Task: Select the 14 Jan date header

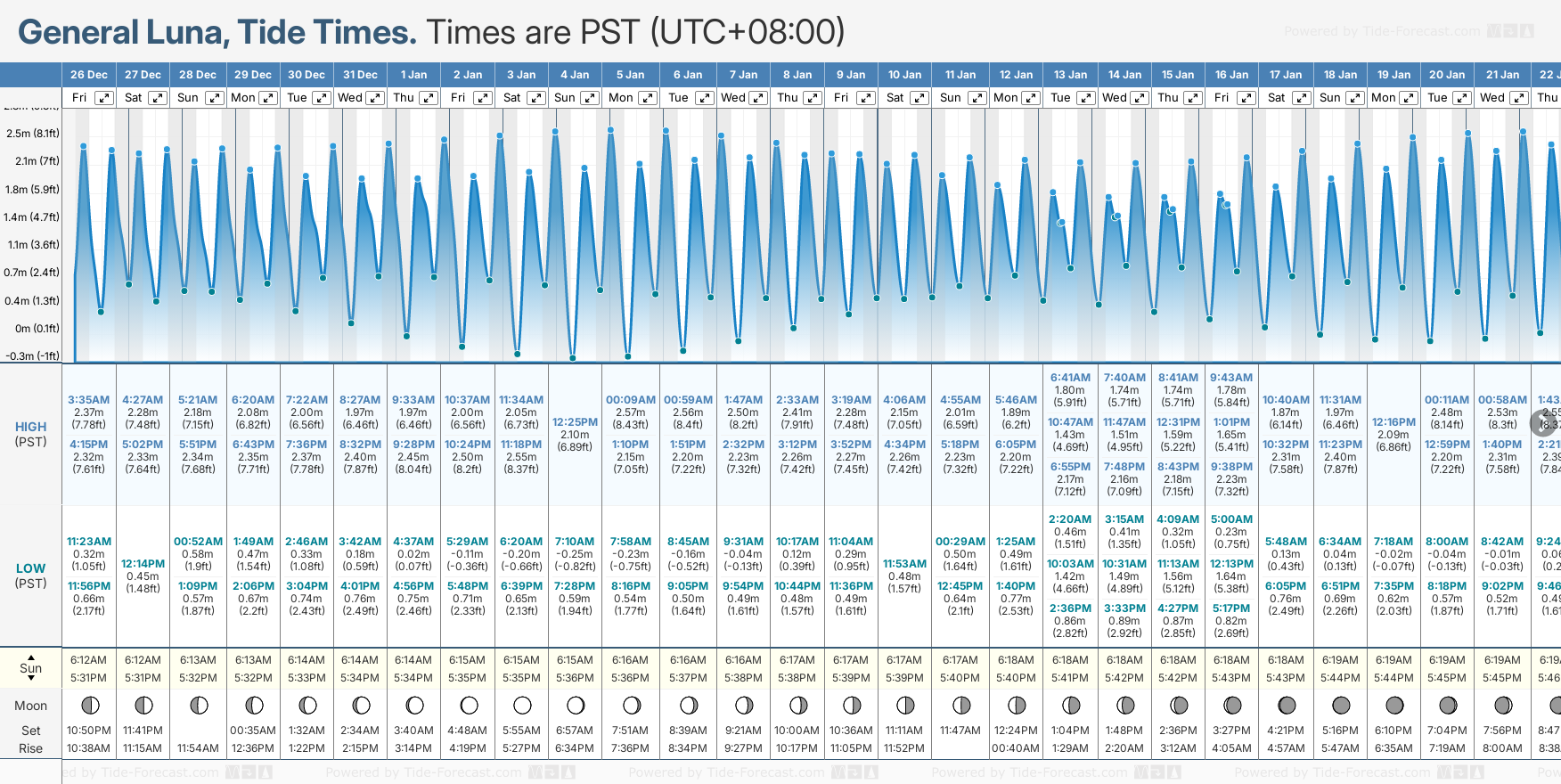Action: (1124, 75)
